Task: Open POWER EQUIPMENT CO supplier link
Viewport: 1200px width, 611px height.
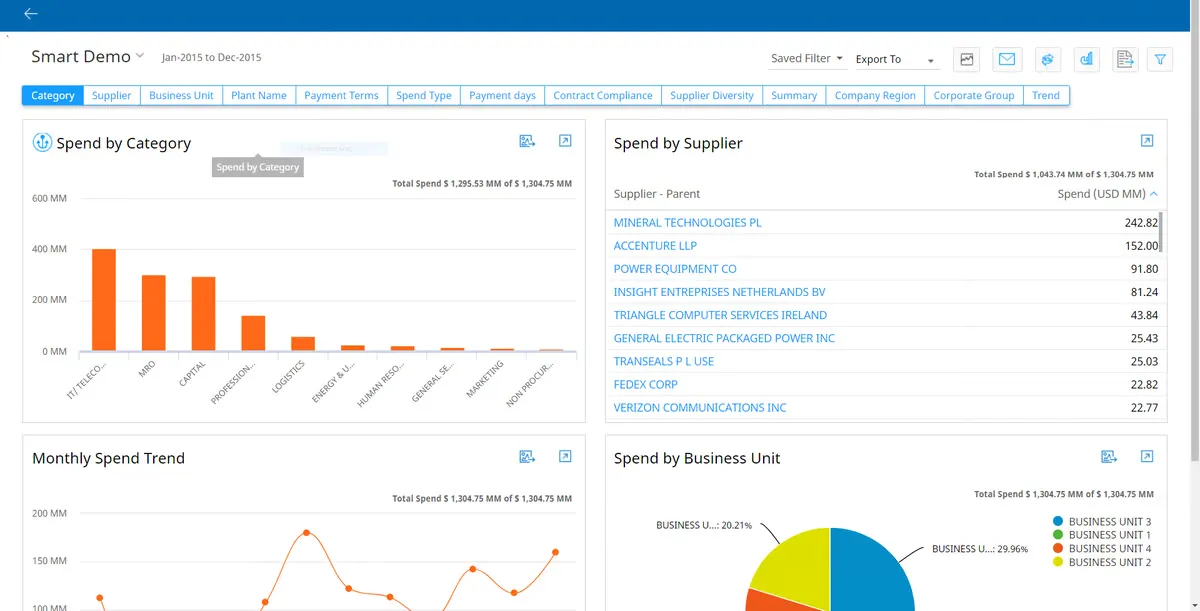Action: tap(675, 268)
